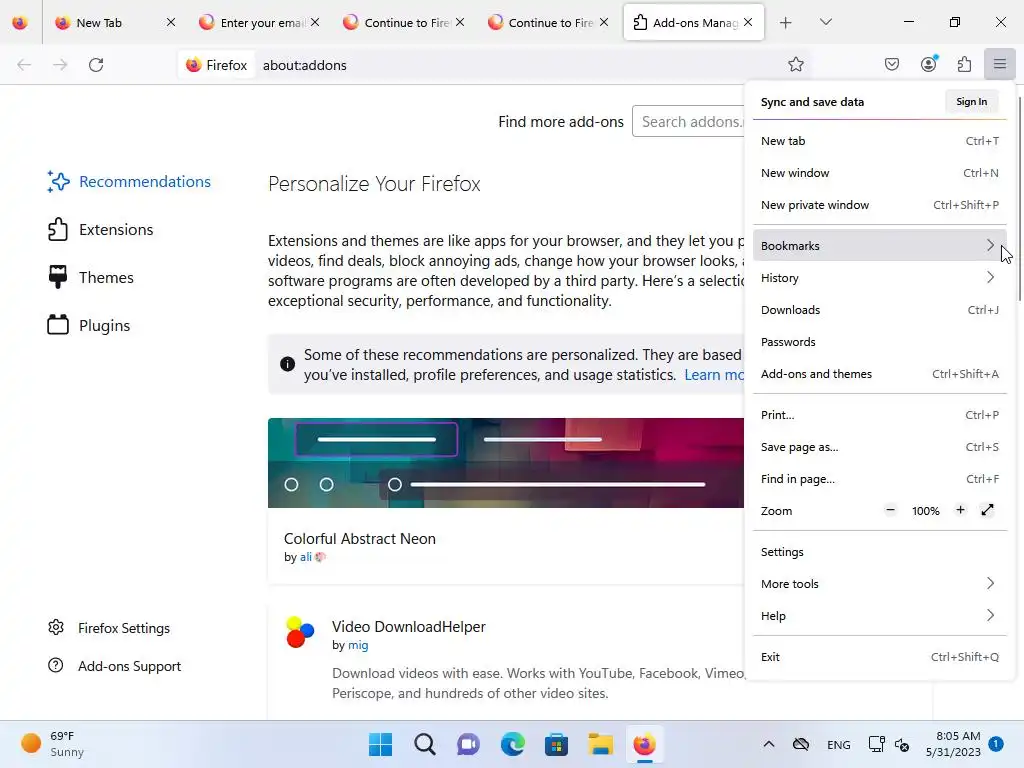Open a new tab with the plus button
The image size is (1024, 768).
point(786,23)
